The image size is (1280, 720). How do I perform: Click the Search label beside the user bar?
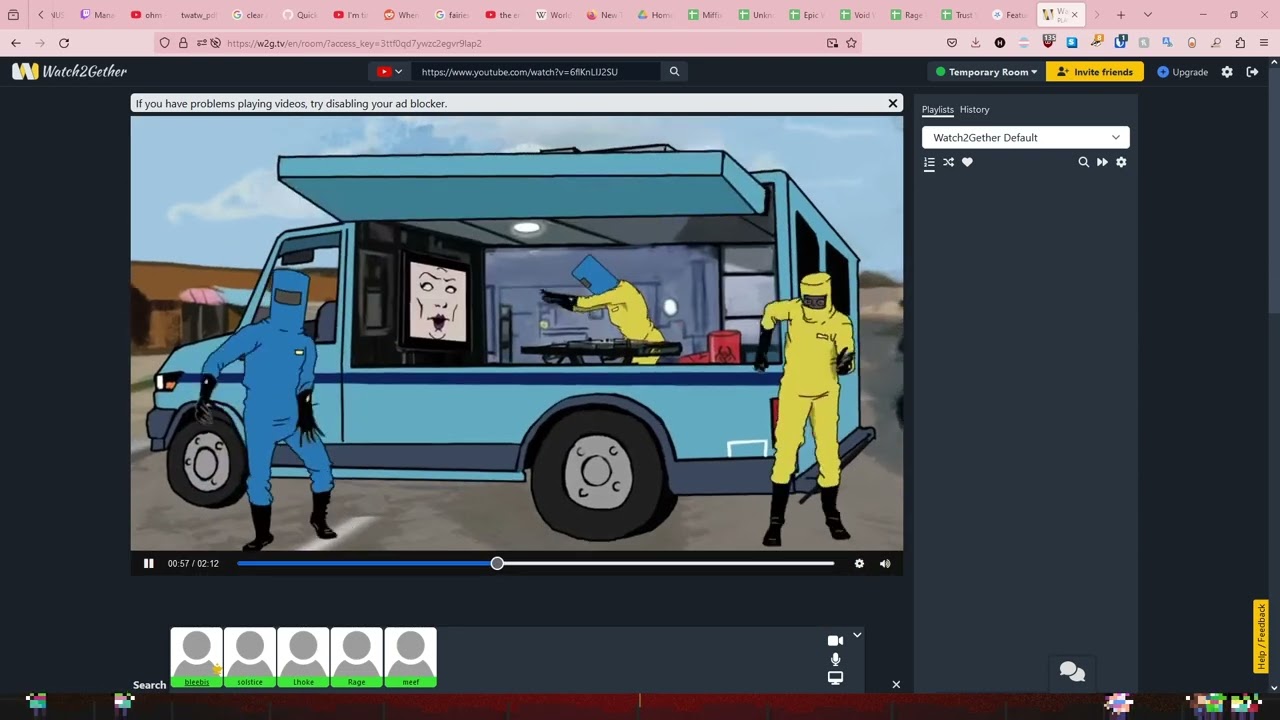point(150,685)
